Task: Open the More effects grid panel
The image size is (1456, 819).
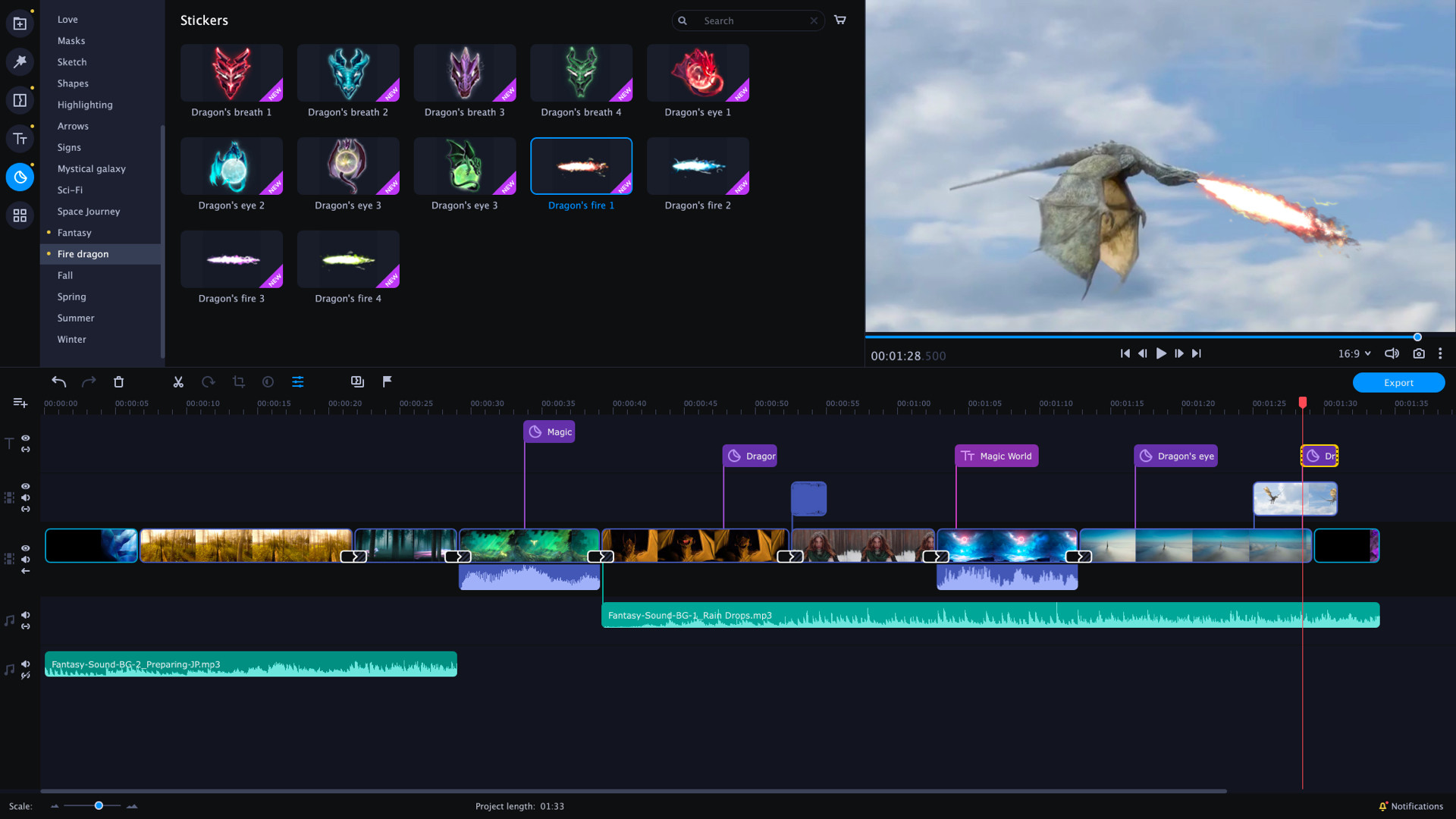Action: pyautogui.click(x=19, y=215)
